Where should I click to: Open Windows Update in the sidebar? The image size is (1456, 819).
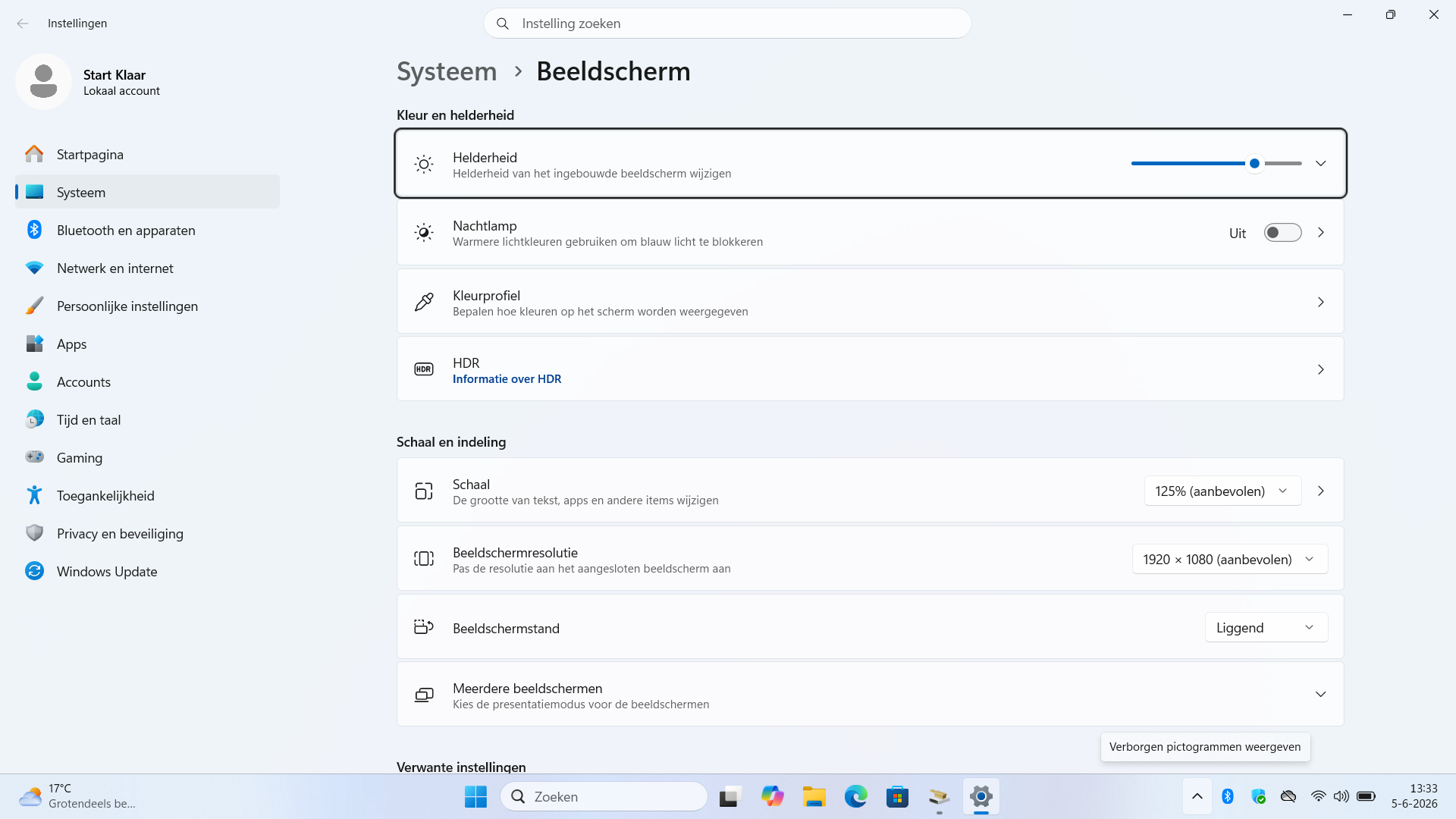pos(147,571)
